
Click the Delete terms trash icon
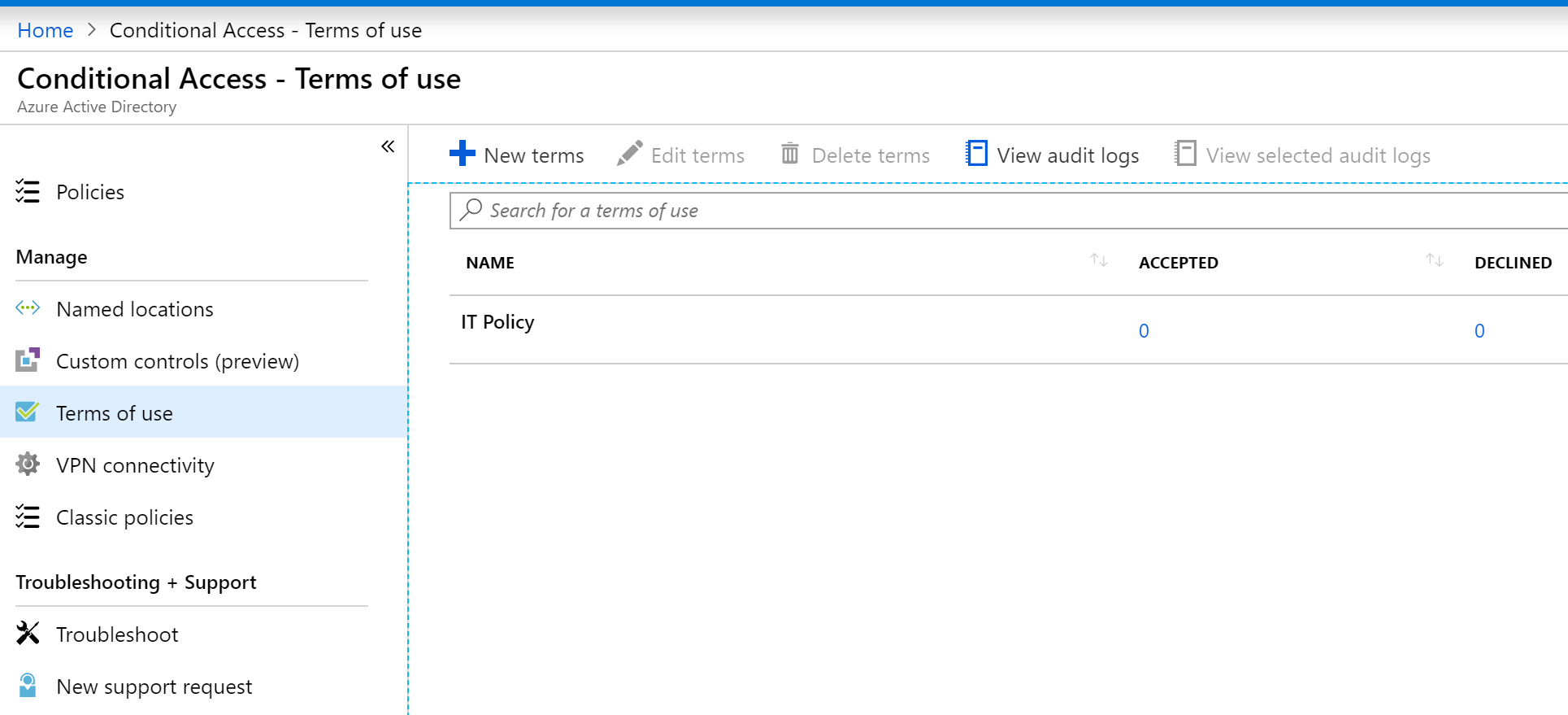(789, 153)
